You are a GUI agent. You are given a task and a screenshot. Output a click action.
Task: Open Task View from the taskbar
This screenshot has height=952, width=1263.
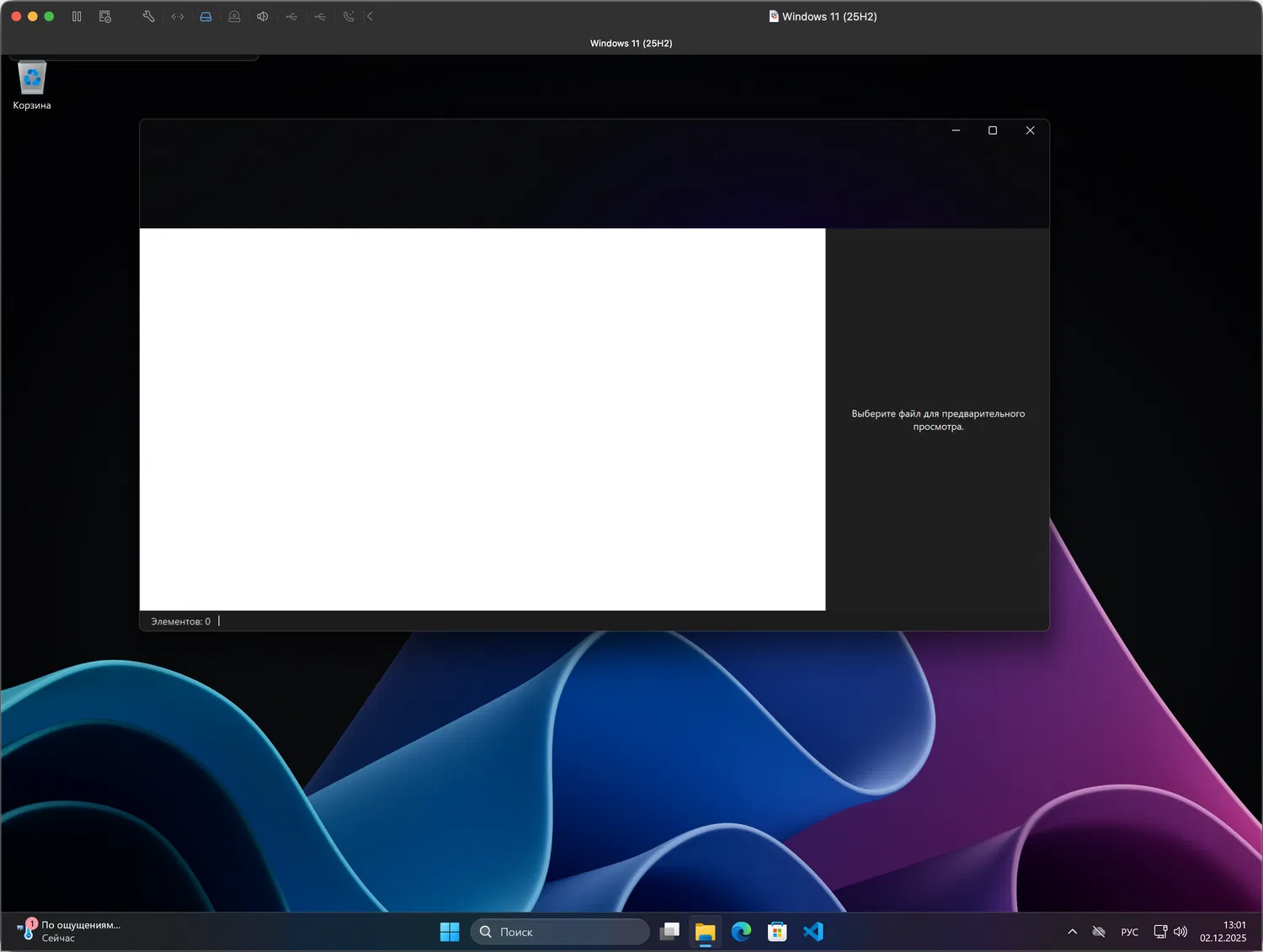pos(669,932)
